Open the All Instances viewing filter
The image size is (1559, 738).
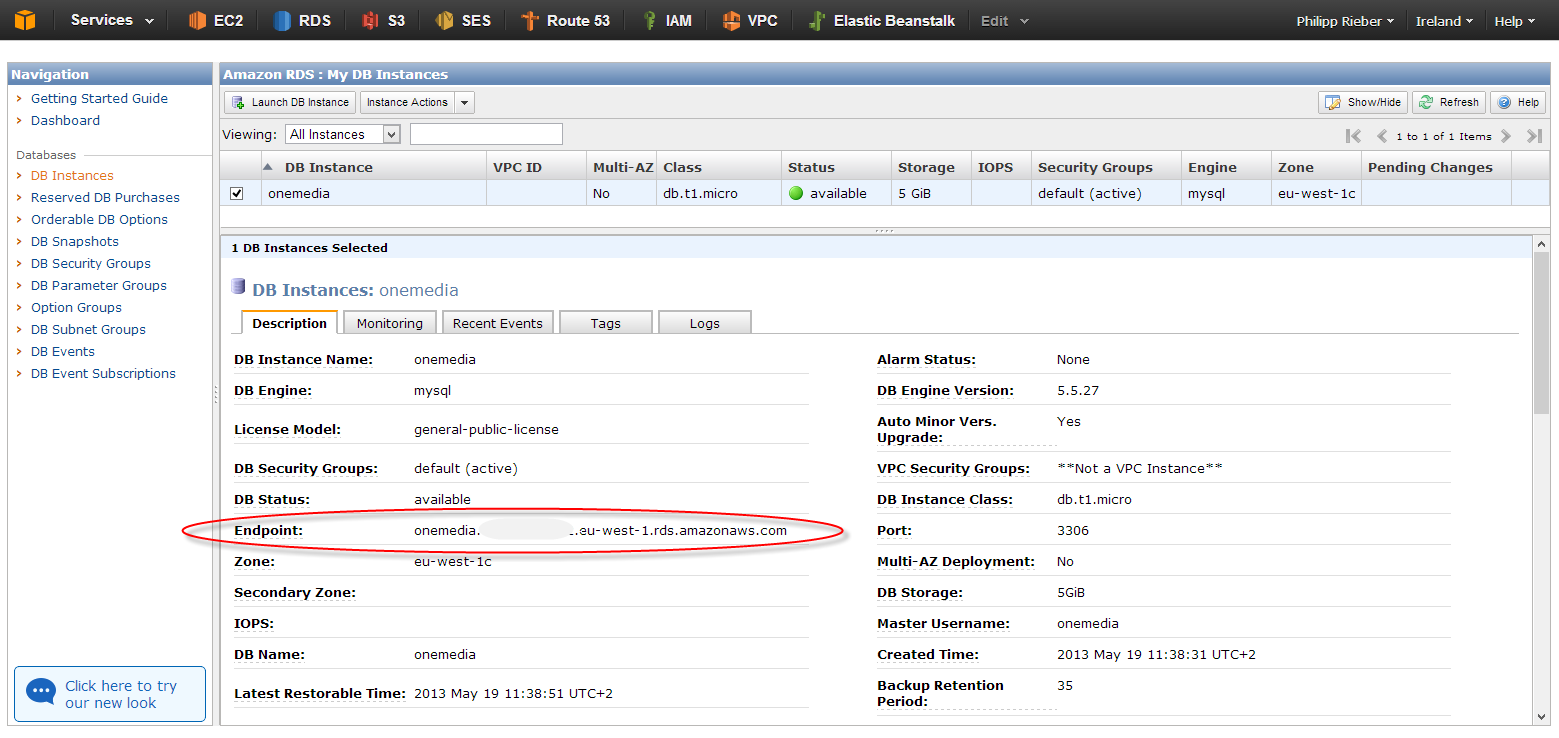tap(343, 134)
